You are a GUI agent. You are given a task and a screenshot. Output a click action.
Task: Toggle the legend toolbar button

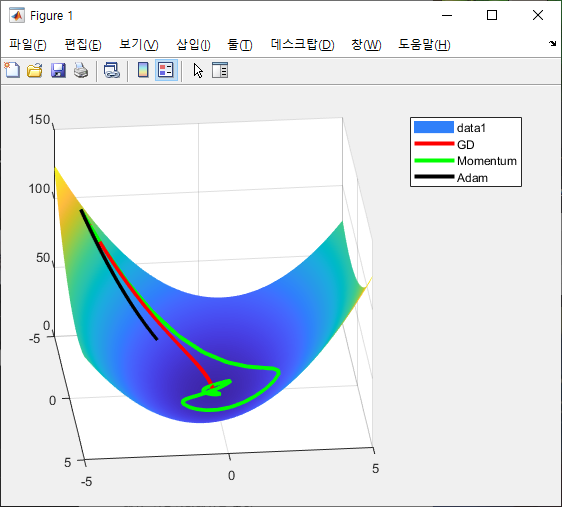point(166,70)
